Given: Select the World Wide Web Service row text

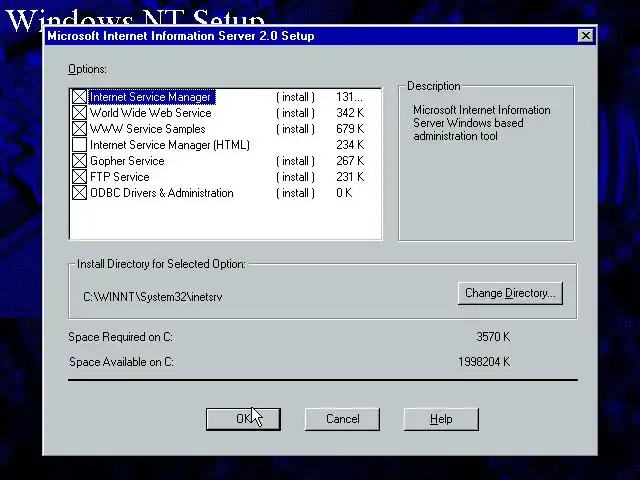Looking at the screenshot, I should (x=150, y=113).
